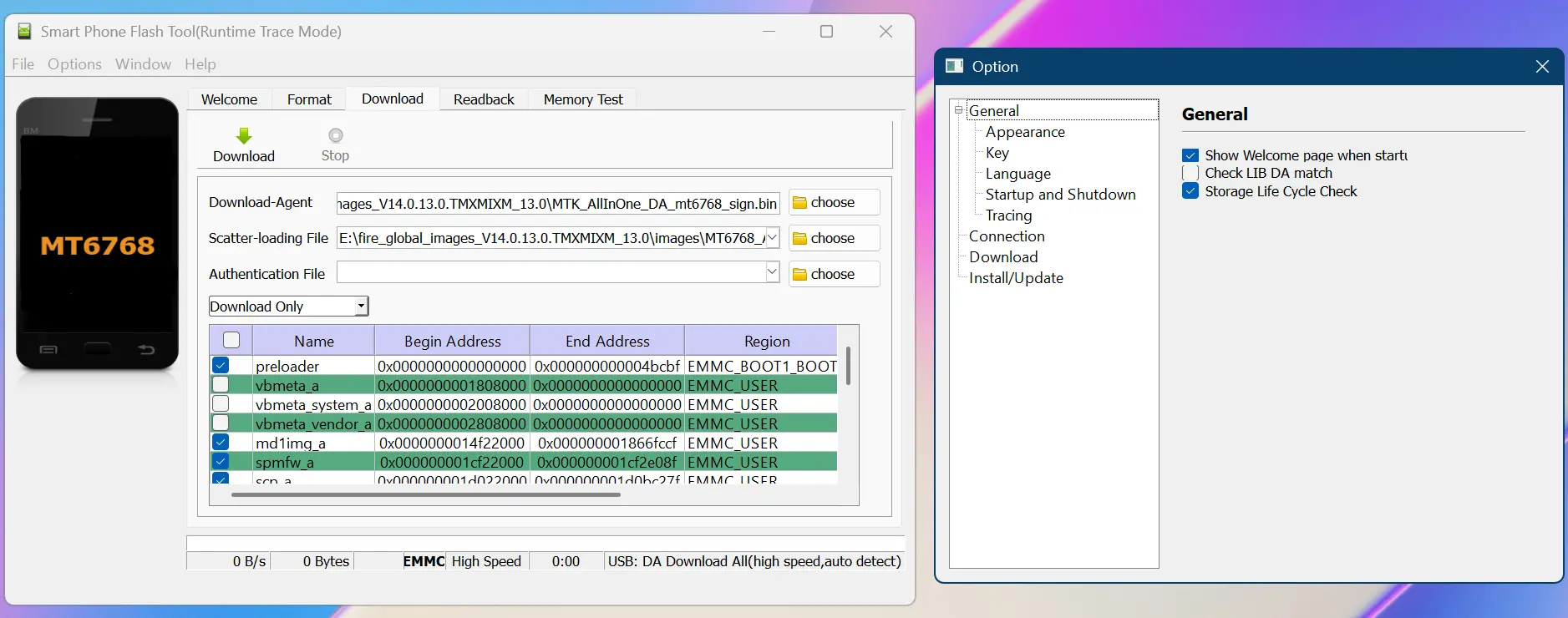Open the Scatter-loading File dropdown arrow
The width and height of the screenshot is (1568, 618).
coord(773,238)
